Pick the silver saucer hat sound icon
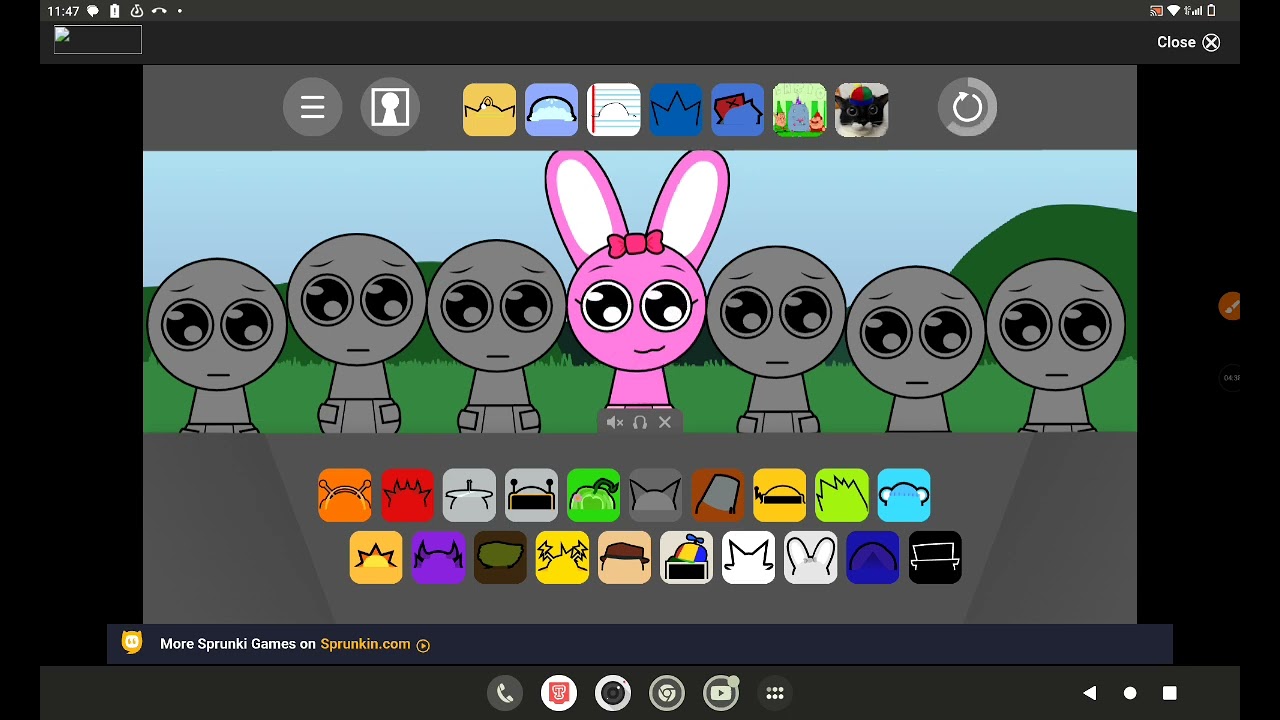This screenshot has height=720, width=1280. tap(469, 495)
